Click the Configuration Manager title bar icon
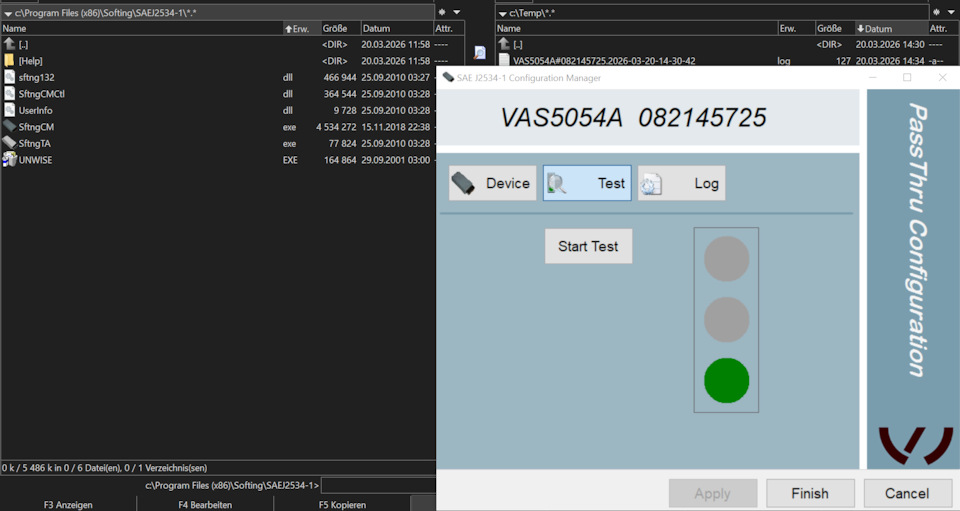This screenshot has width=960, height=511. click(448, 78)
